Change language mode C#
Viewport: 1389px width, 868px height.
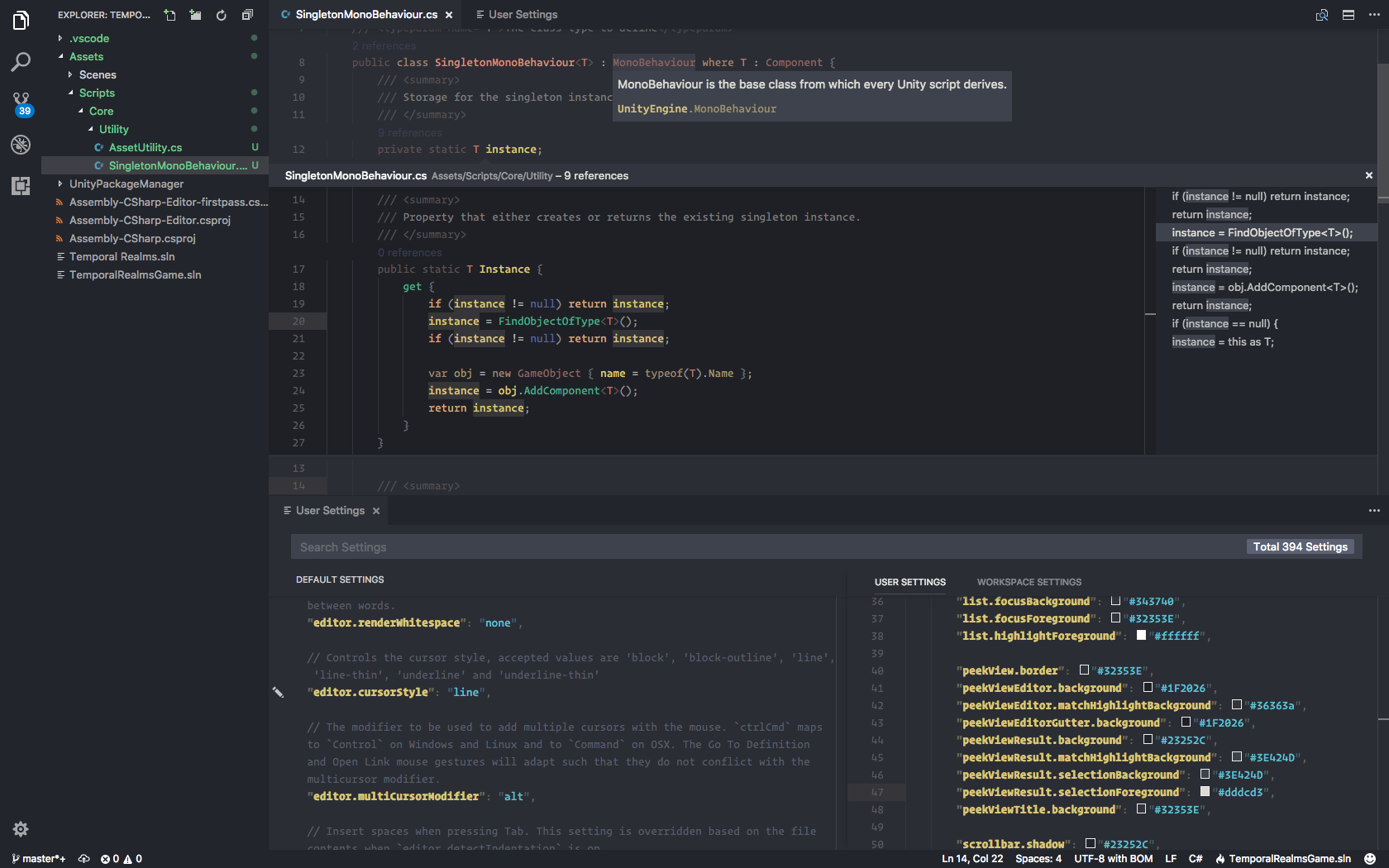[1196, 859]
